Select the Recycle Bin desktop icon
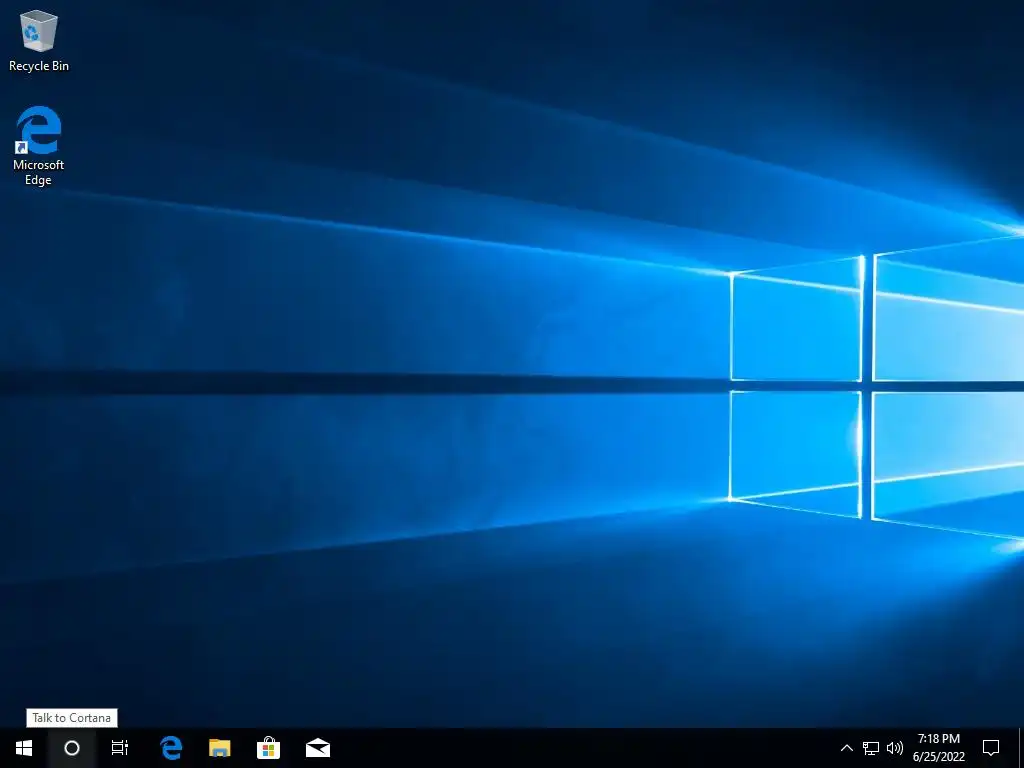Screen dimensions: 1024x768 (39, 40)
